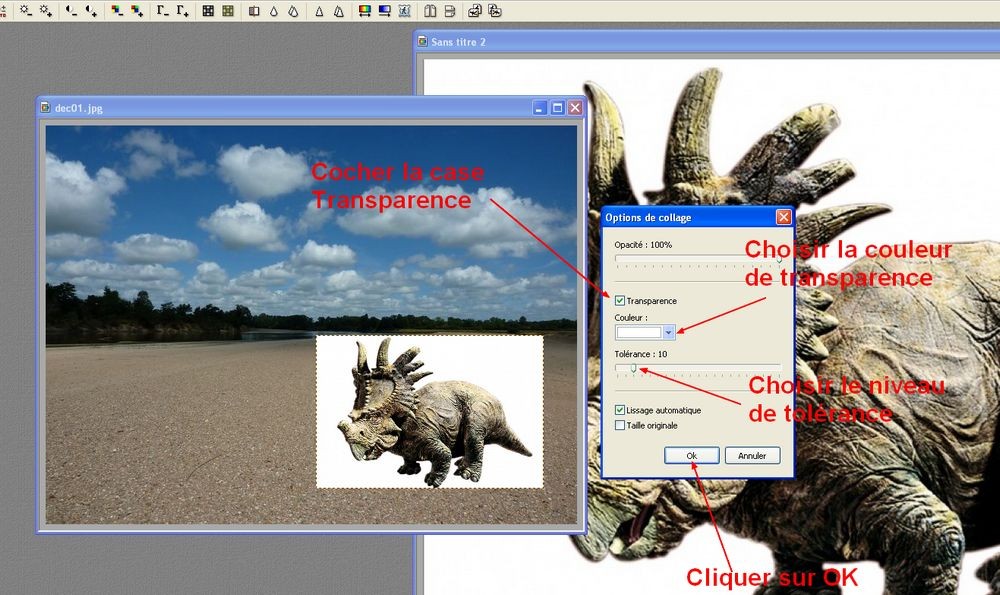Increase brightness with the sun plus icon
This screenshot has height=595, width=1000.
pyautogui.click(x=46, y=11)
